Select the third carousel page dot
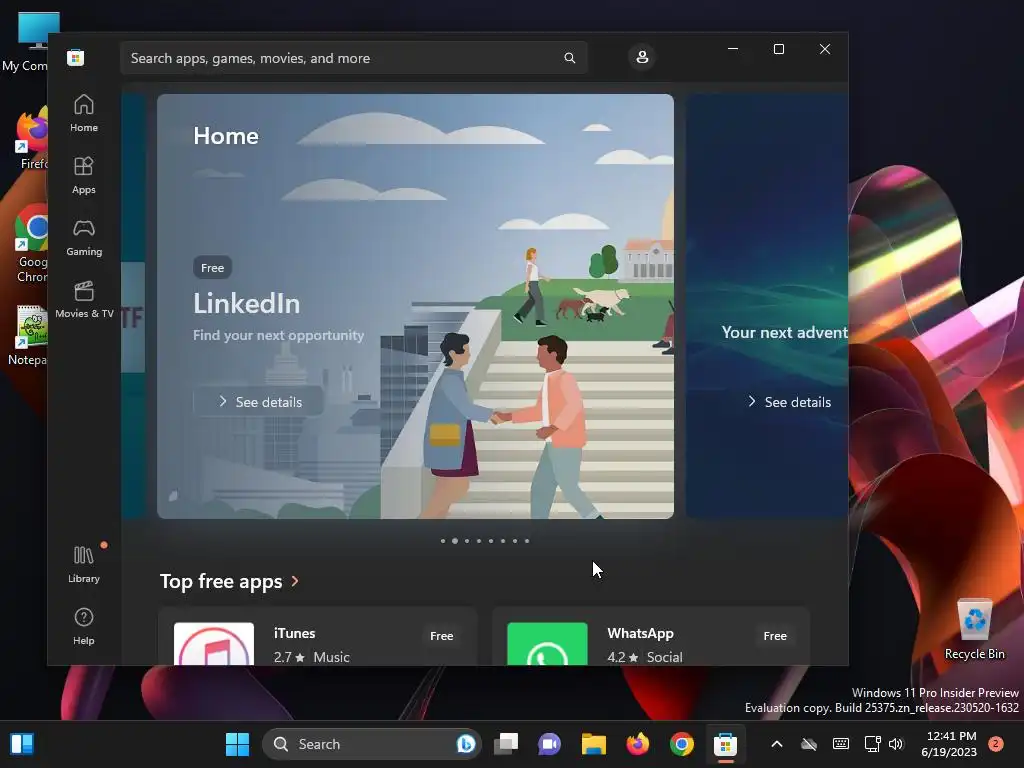The image size is (1024, 768). (467, 541)
